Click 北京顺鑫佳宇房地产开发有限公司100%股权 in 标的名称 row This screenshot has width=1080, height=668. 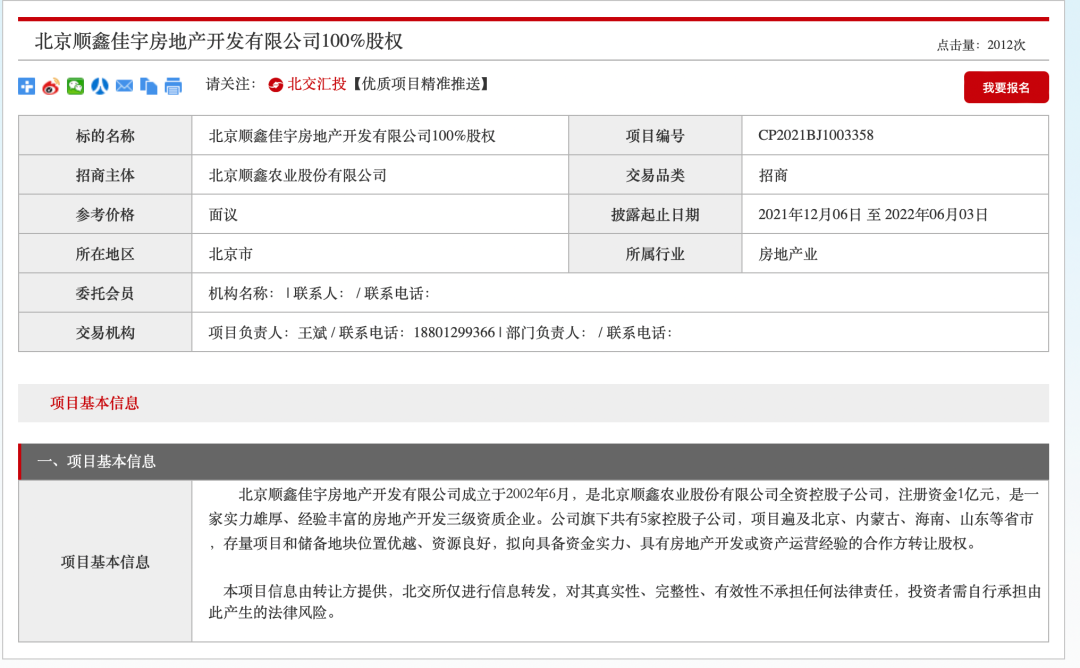pyautogui.click(x=352, y=136)
